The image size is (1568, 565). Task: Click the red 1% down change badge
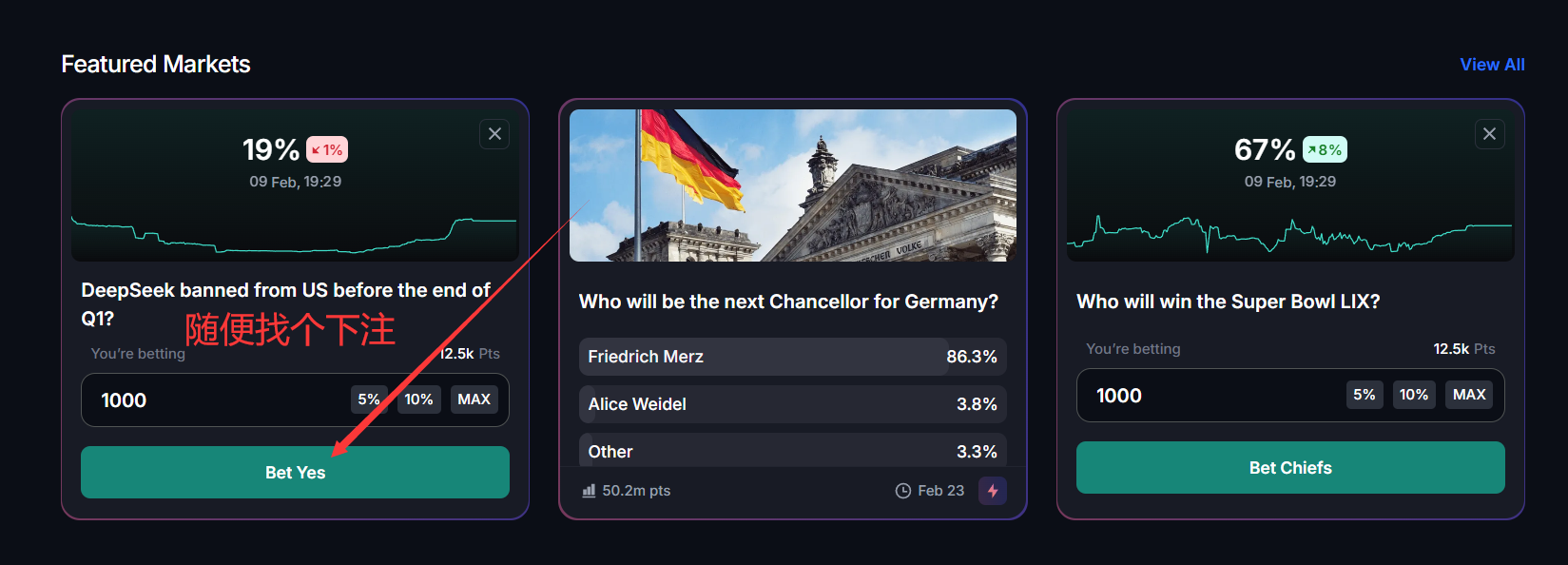(x=327, y=149)
